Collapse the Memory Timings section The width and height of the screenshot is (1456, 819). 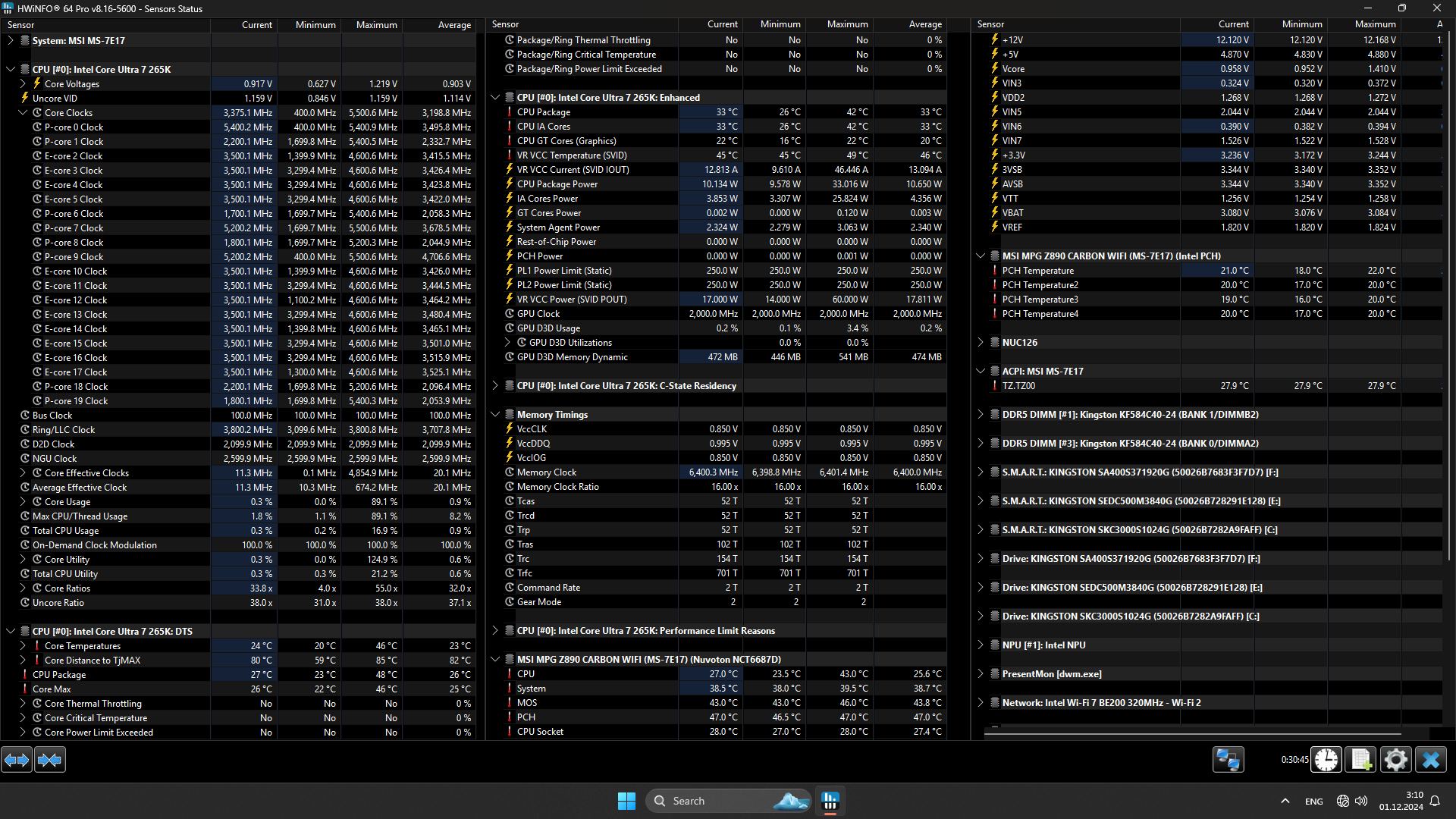coord(495,414)
